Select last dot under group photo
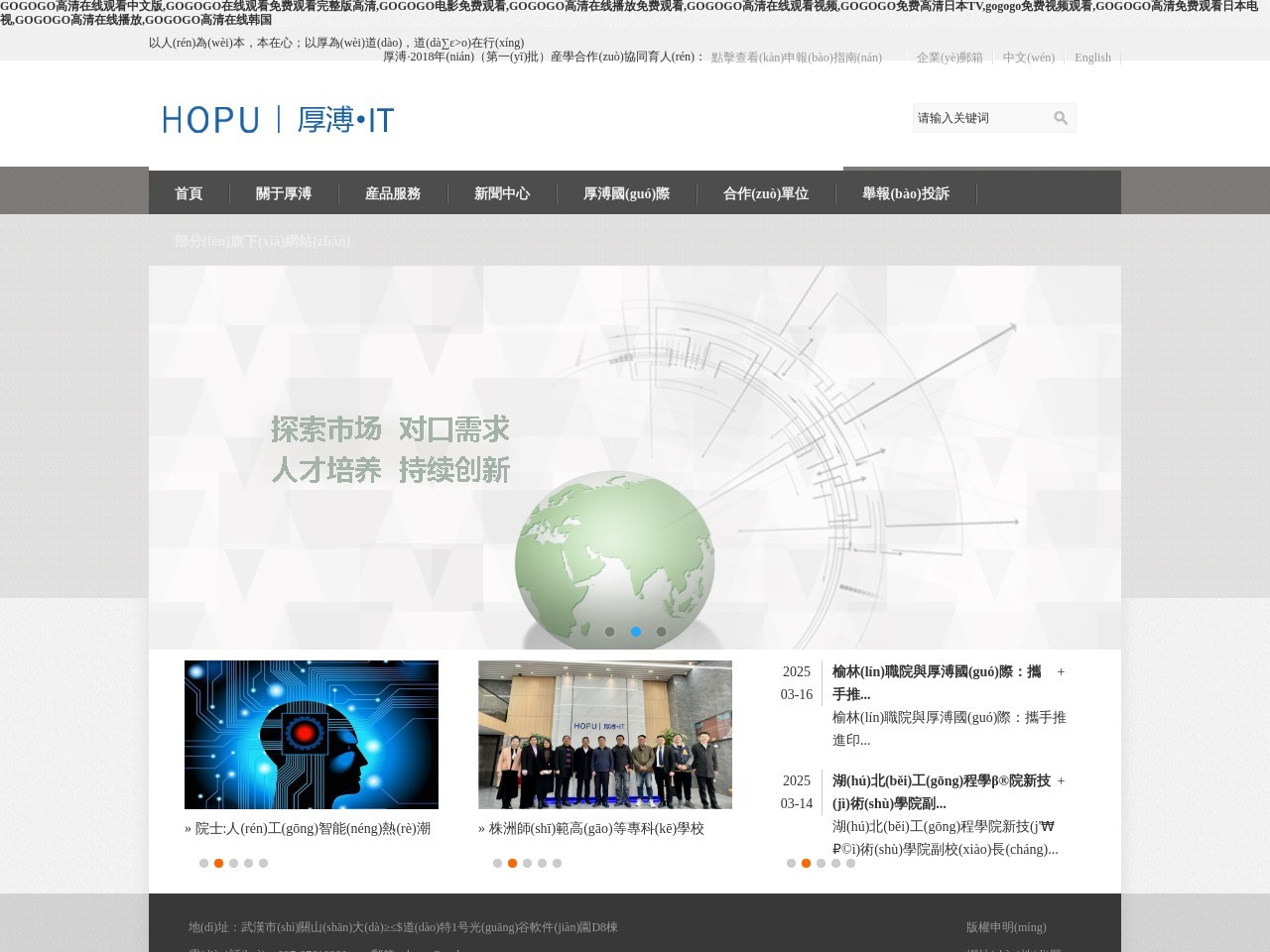Screen dimensions: 1270x952 [x=558, y=864]
